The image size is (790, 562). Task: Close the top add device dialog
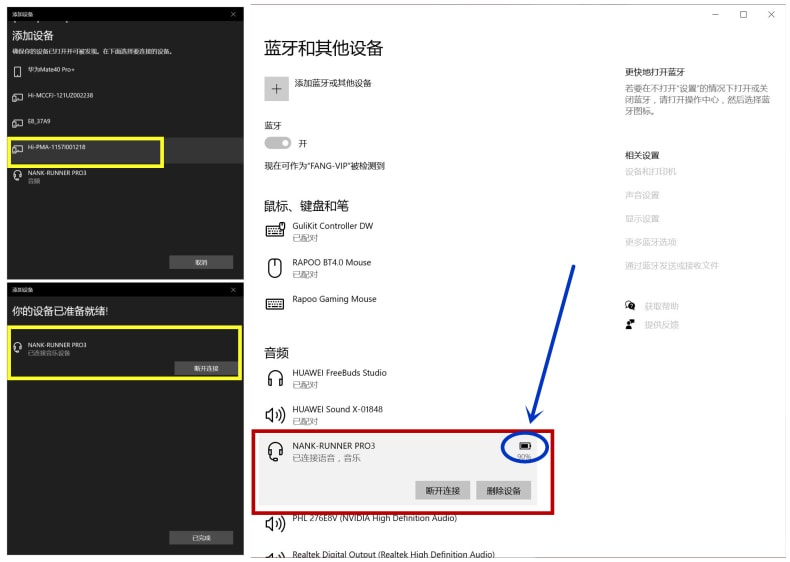(233, 14)
